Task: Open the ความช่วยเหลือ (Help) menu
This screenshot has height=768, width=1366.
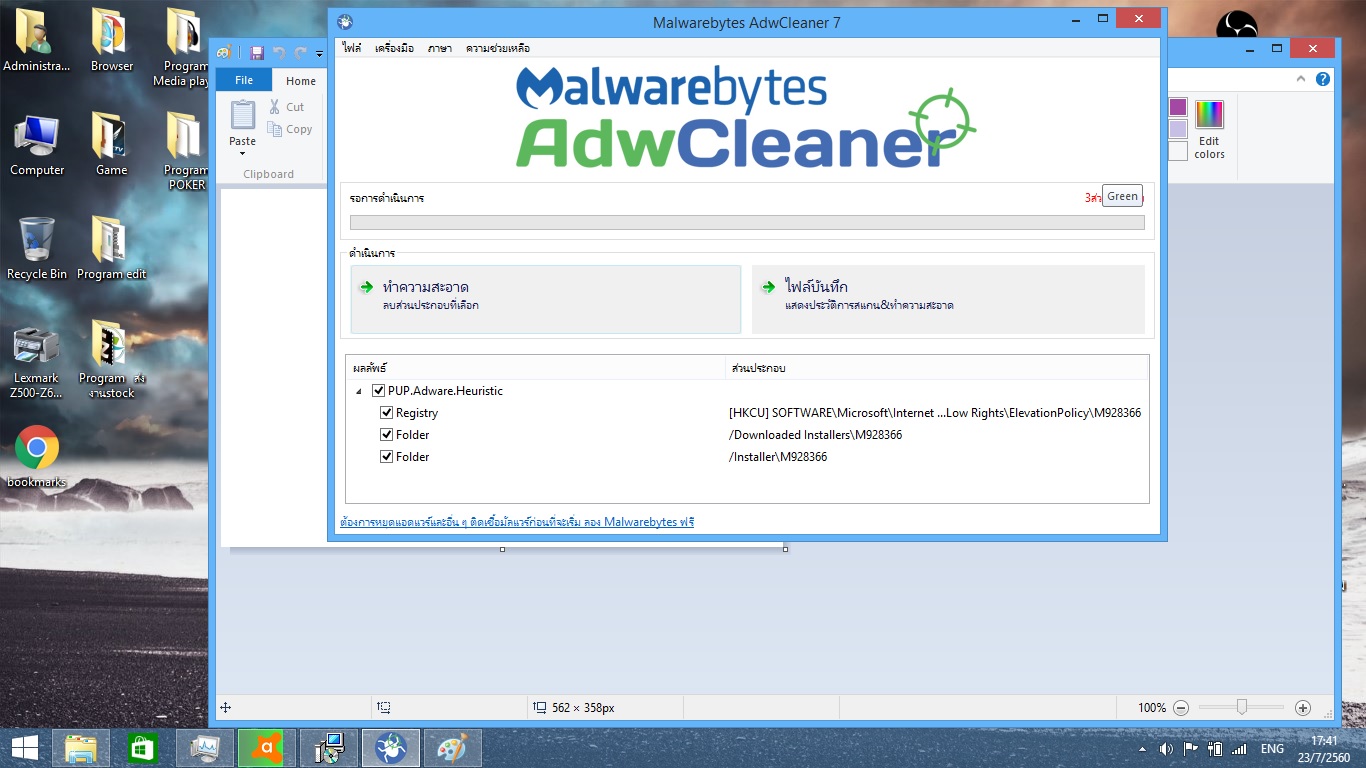Action: pyautogui.click(x=498, y=48)
